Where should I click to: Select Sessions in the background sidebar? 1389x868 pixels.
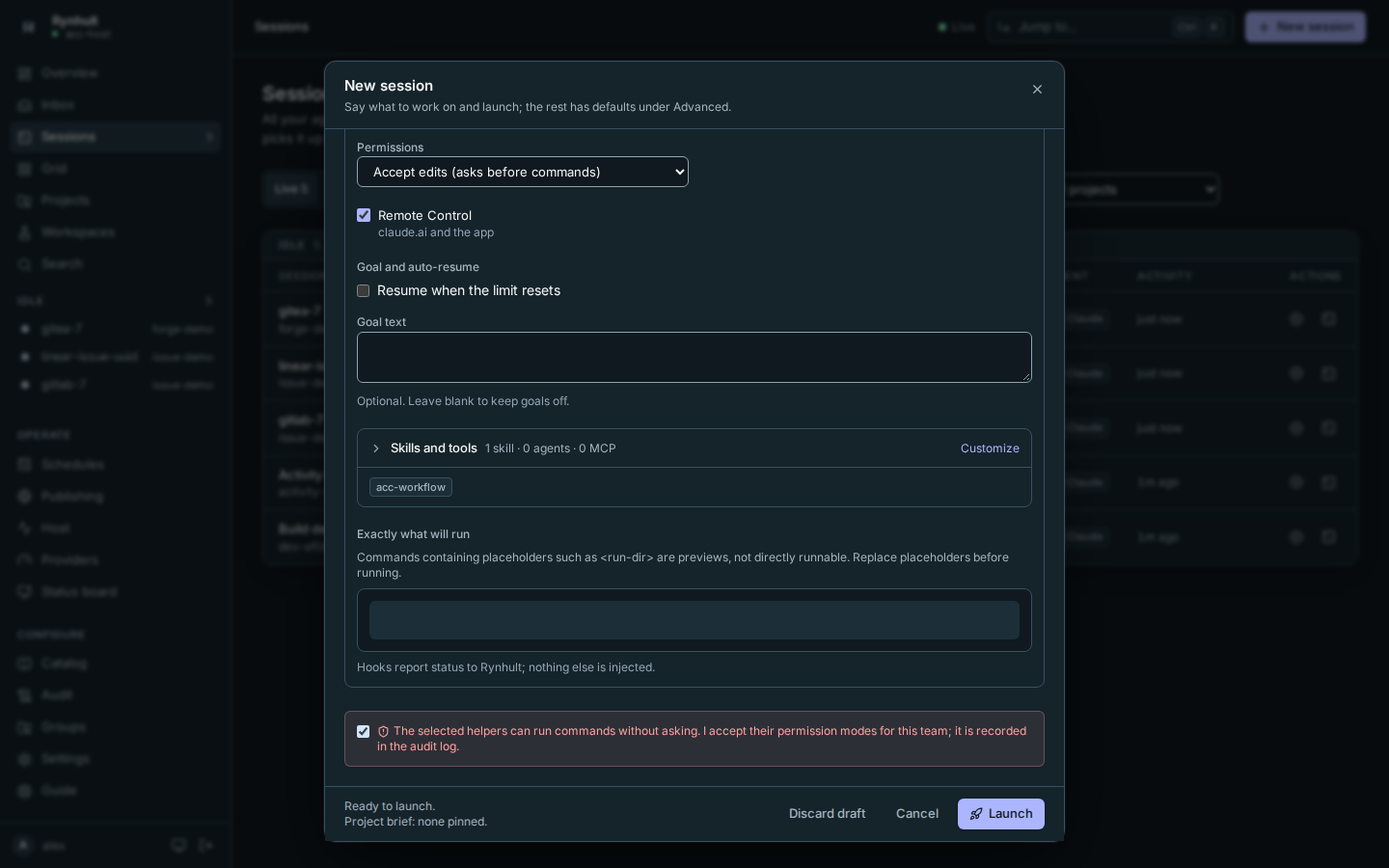click(116, 137)
